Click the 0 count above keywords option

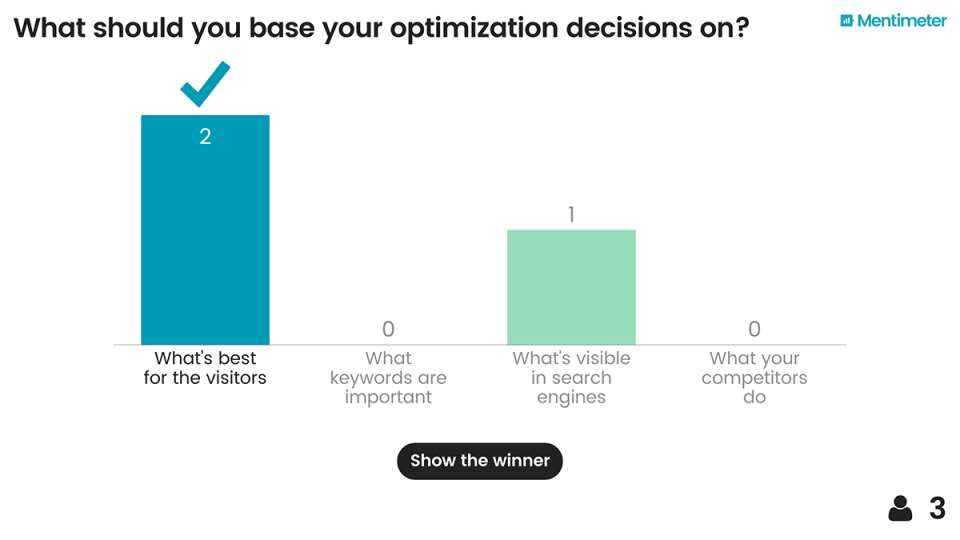coord(388,329)
